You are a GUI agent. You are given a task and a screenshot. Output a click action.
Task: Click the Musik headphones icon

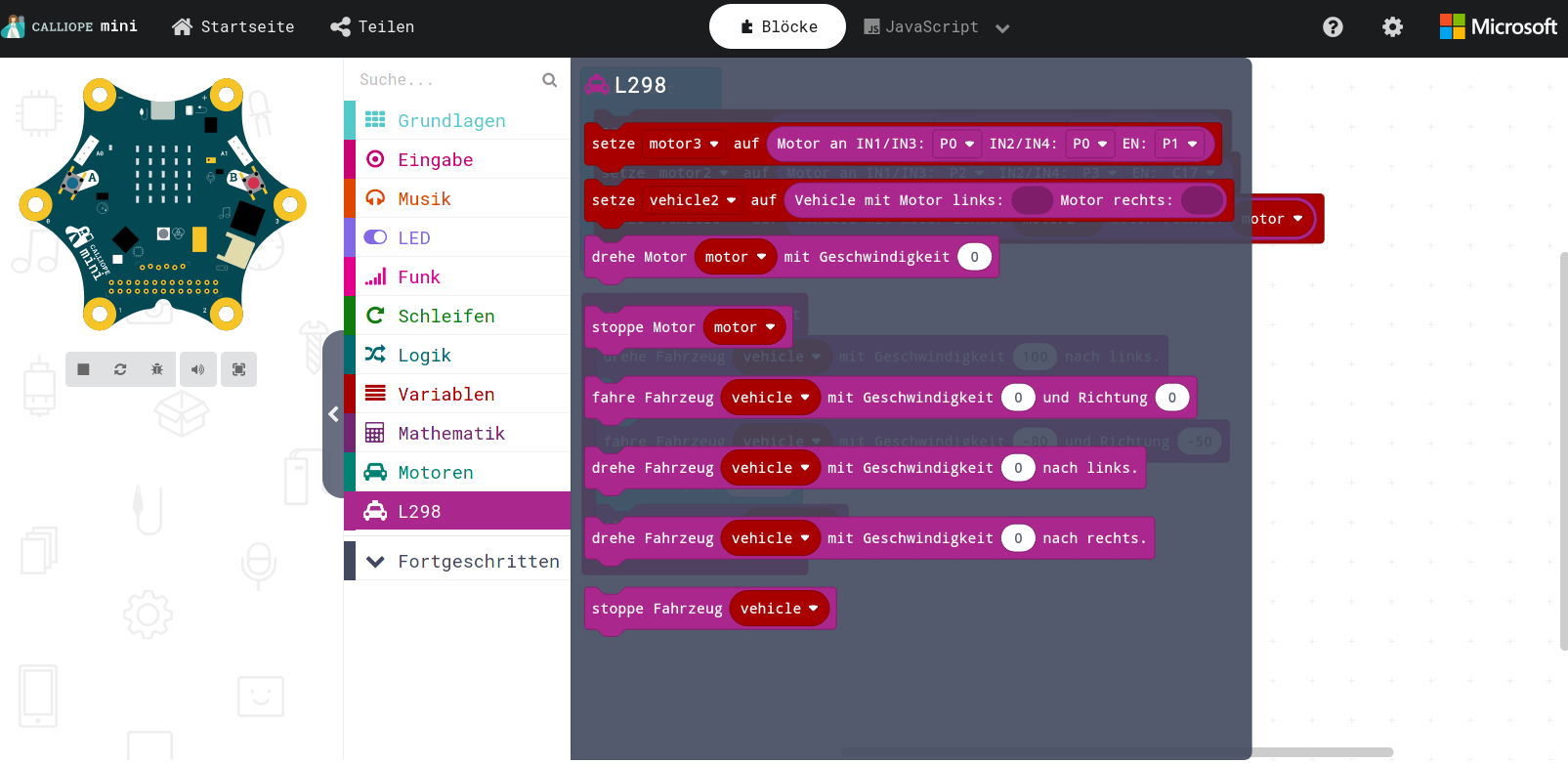375,198
